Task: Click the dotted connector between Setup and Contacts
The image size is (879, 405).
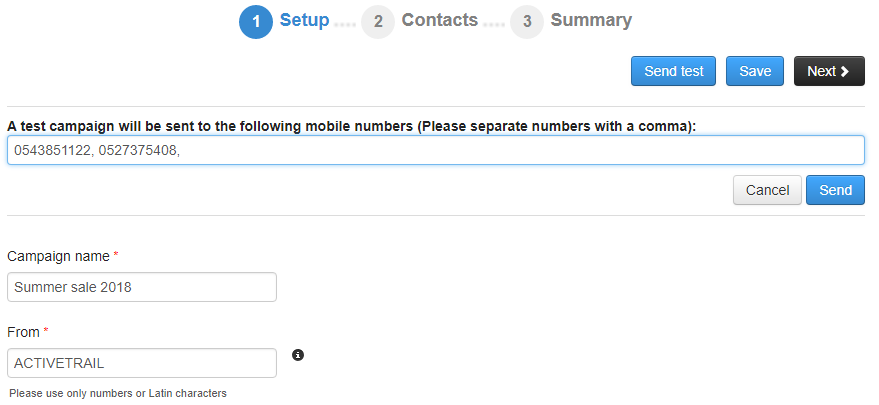Action: coord(345,23)
